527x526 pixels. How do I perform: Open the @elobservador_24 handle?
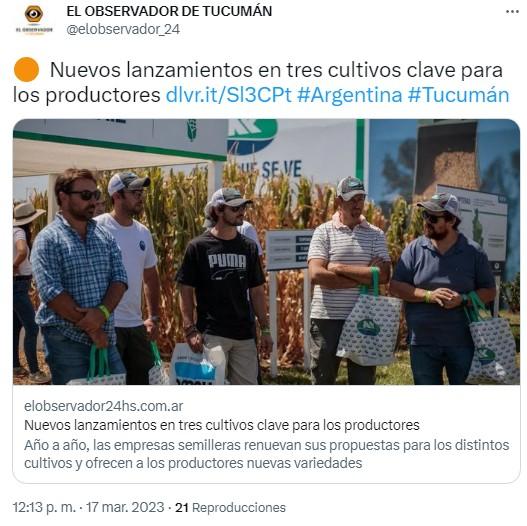pyautogui.click(x=123, y=30)
